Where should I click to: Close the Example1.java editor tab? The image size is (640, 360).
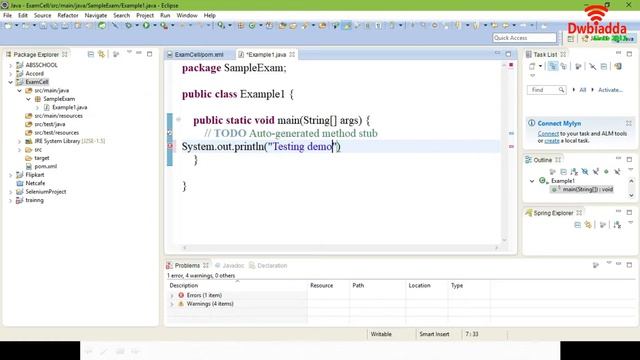[292, 54]
